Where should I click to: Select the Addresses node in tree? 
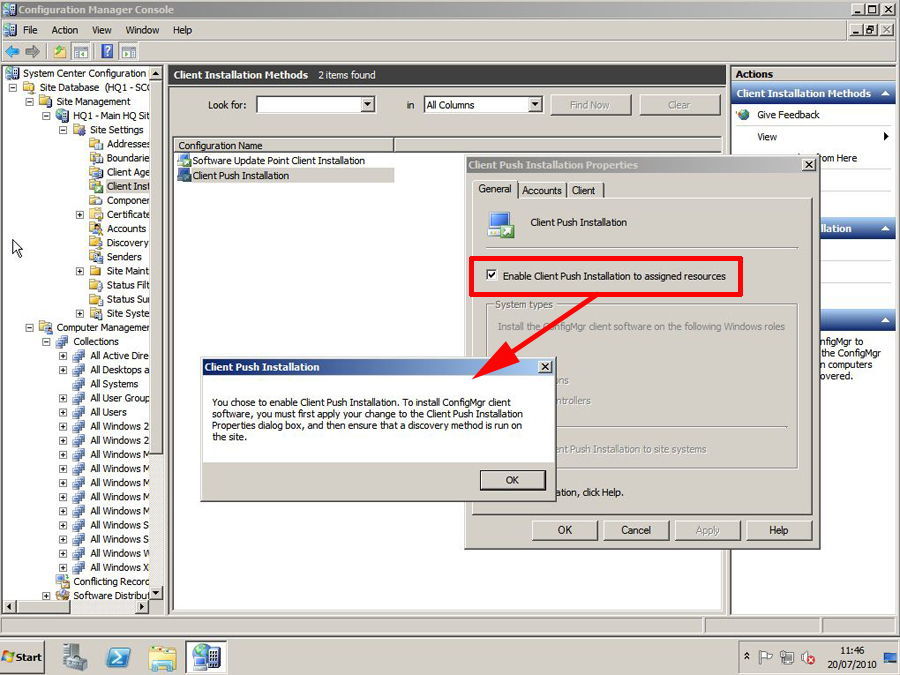coord(127,144)
